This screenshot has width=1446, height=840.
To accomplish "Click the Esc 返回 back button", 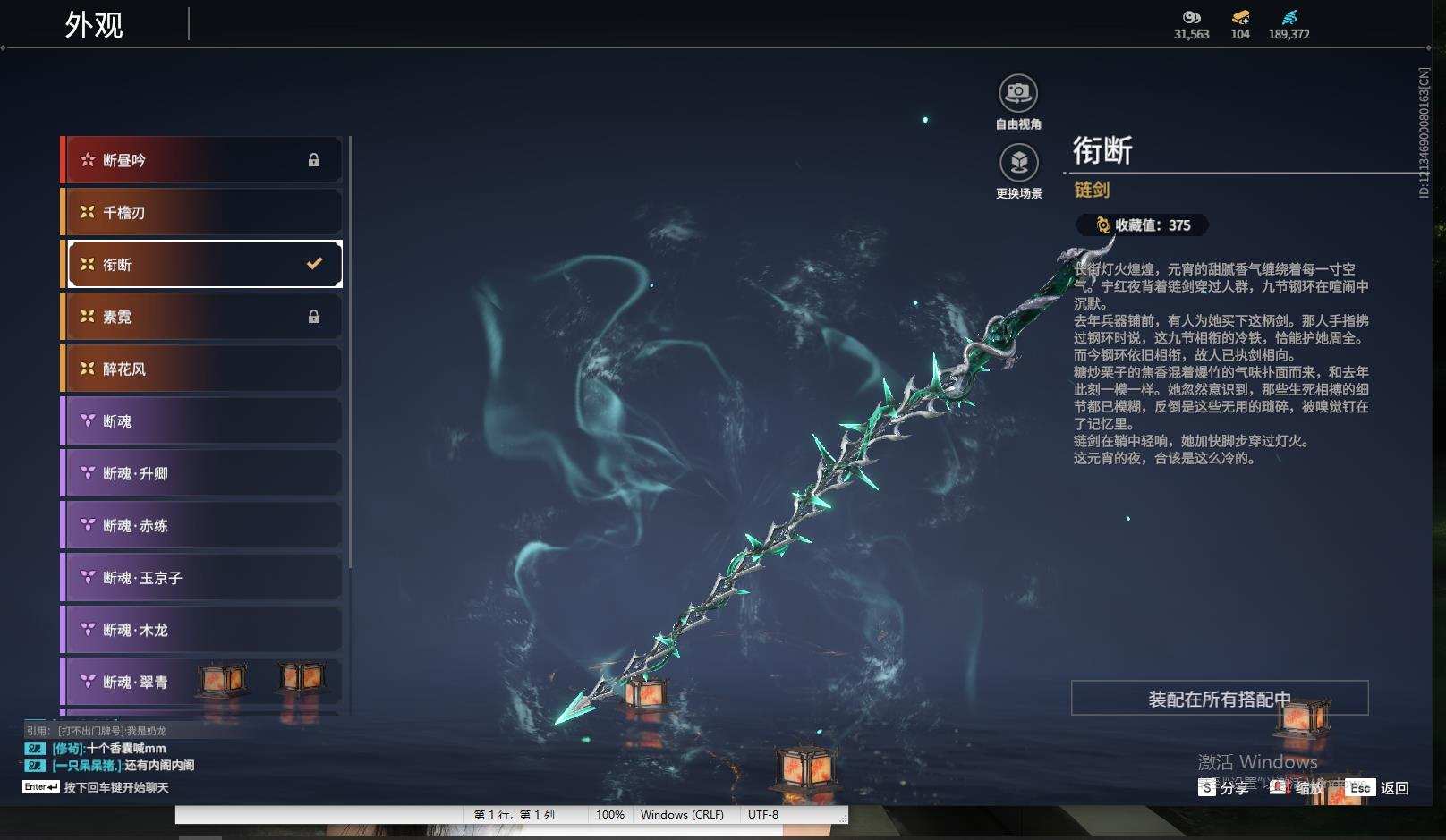I will click(x=1379, y=787).
